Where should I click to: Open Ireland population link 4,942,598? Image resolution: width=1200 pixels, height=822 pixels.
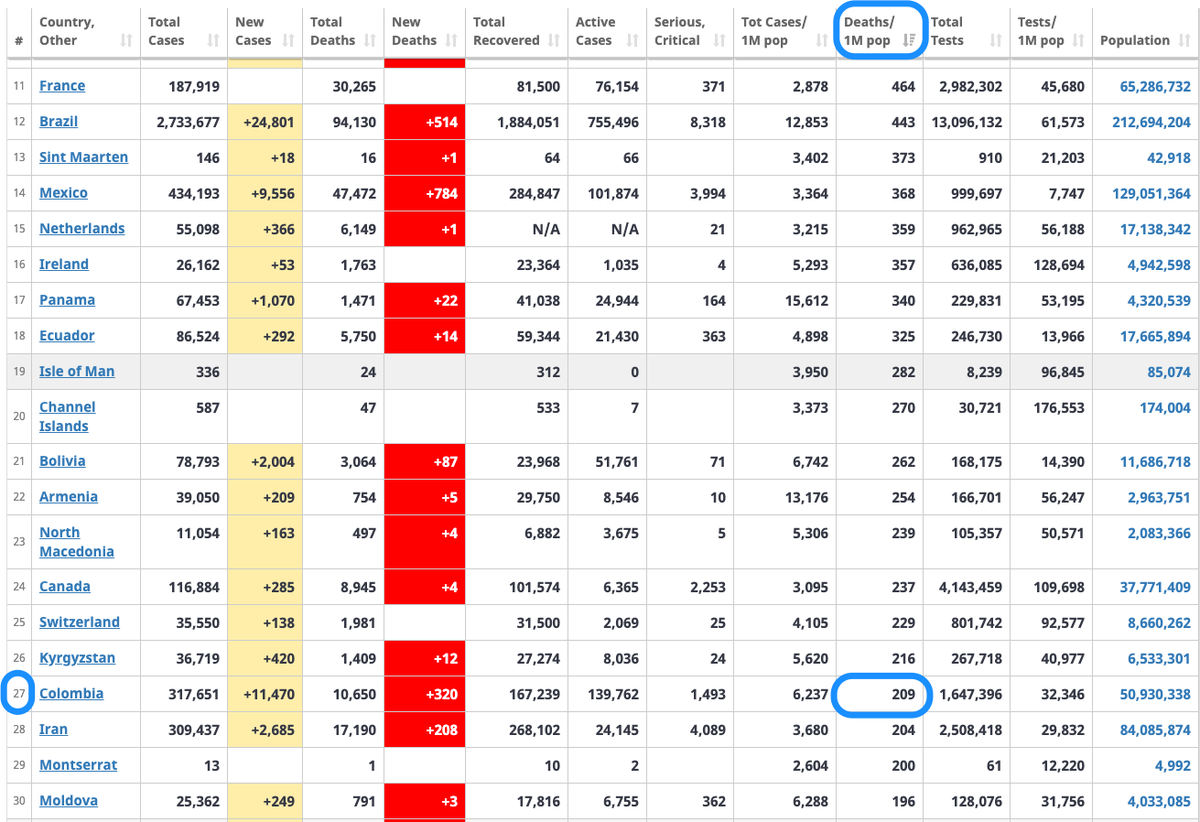(x=1159, y=265)
